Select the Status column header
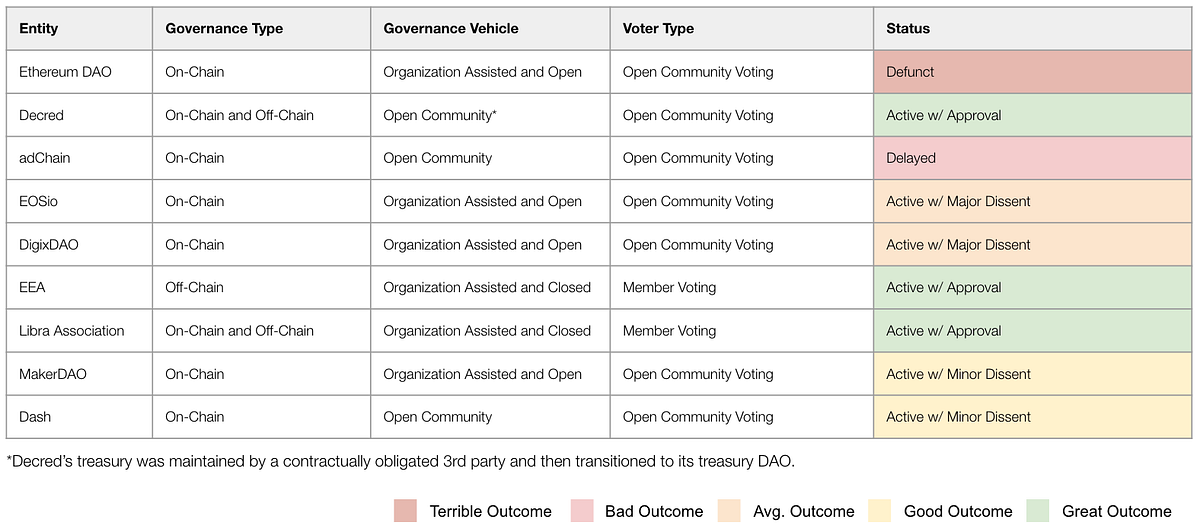This screenshot has width=1200, height=531. (x=1033, y=29)
